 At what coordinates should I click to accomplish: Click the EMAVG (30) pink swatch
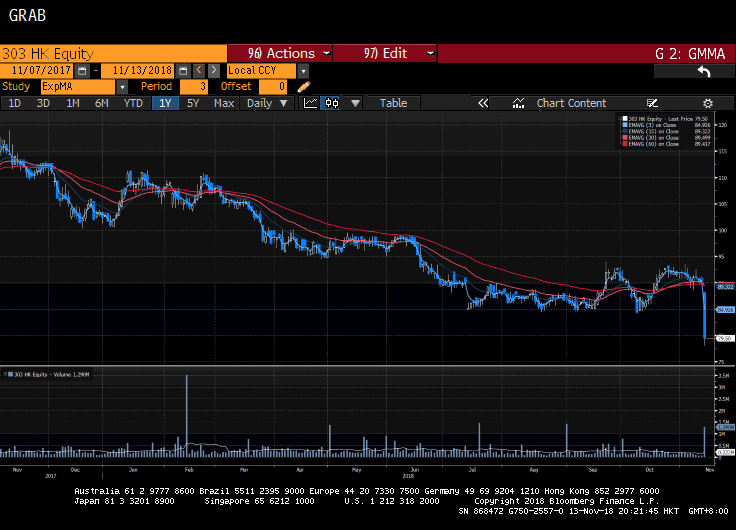625,138
